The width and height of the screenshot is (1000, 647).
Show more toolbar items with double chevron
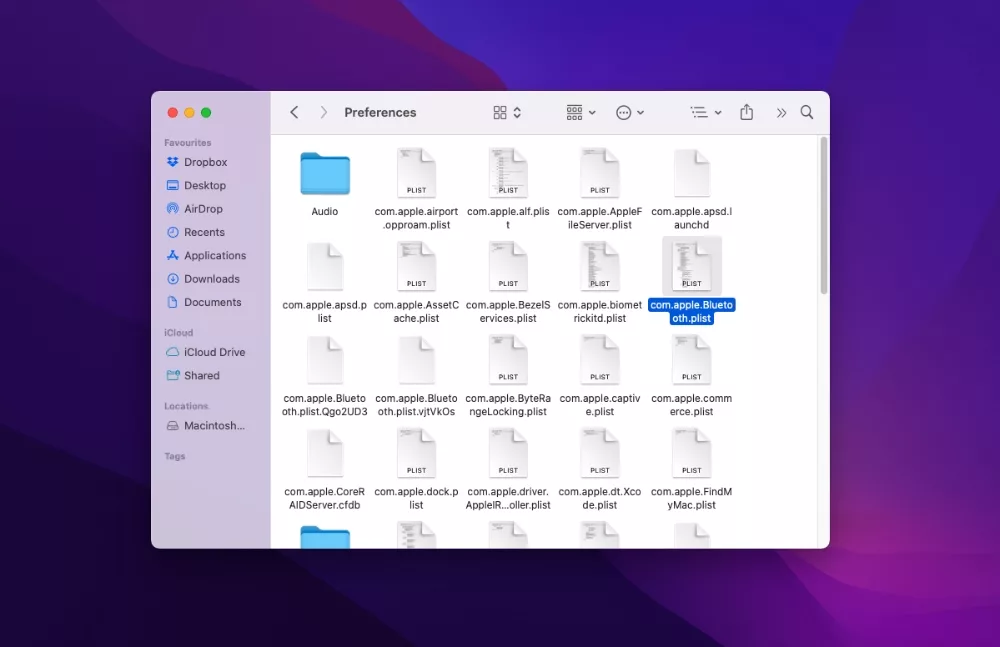coord(781,113)
